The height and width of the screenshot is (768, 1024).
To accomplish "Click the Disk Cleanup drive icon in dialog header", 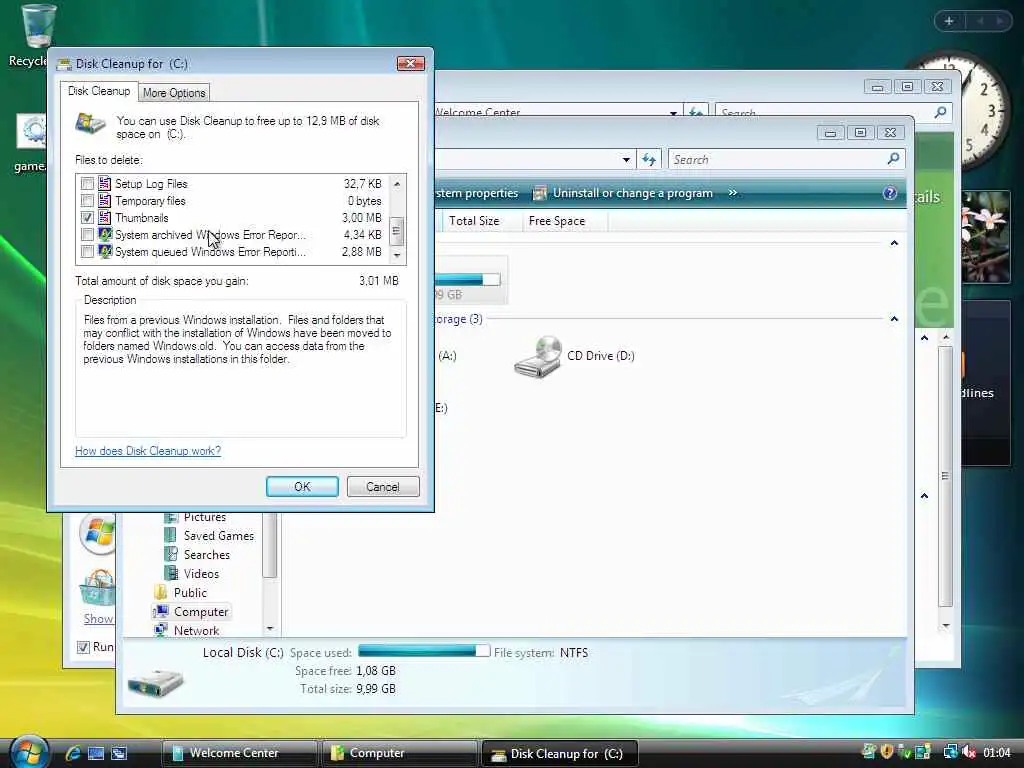I will click(90, 123).
